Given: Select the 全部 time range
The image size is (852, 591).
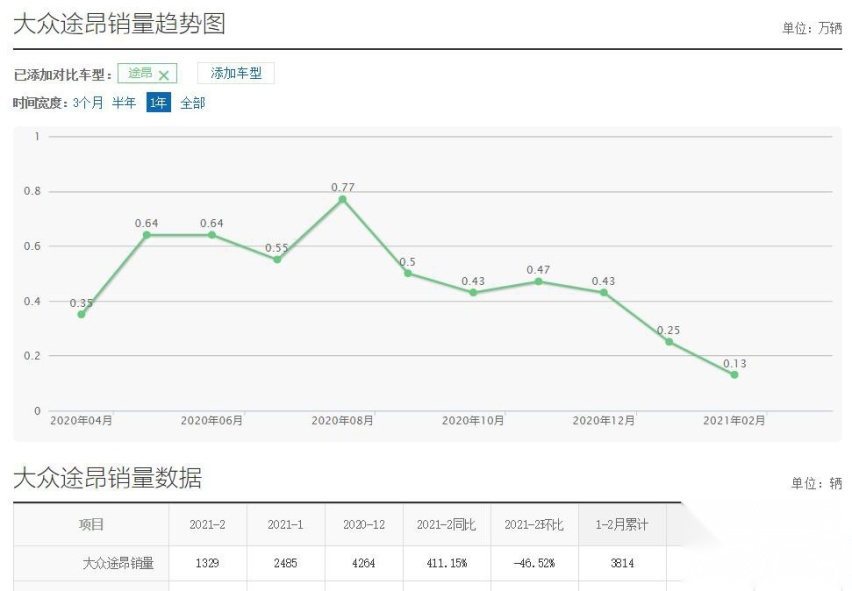Looking at the screenshot, I should (193, 103).
